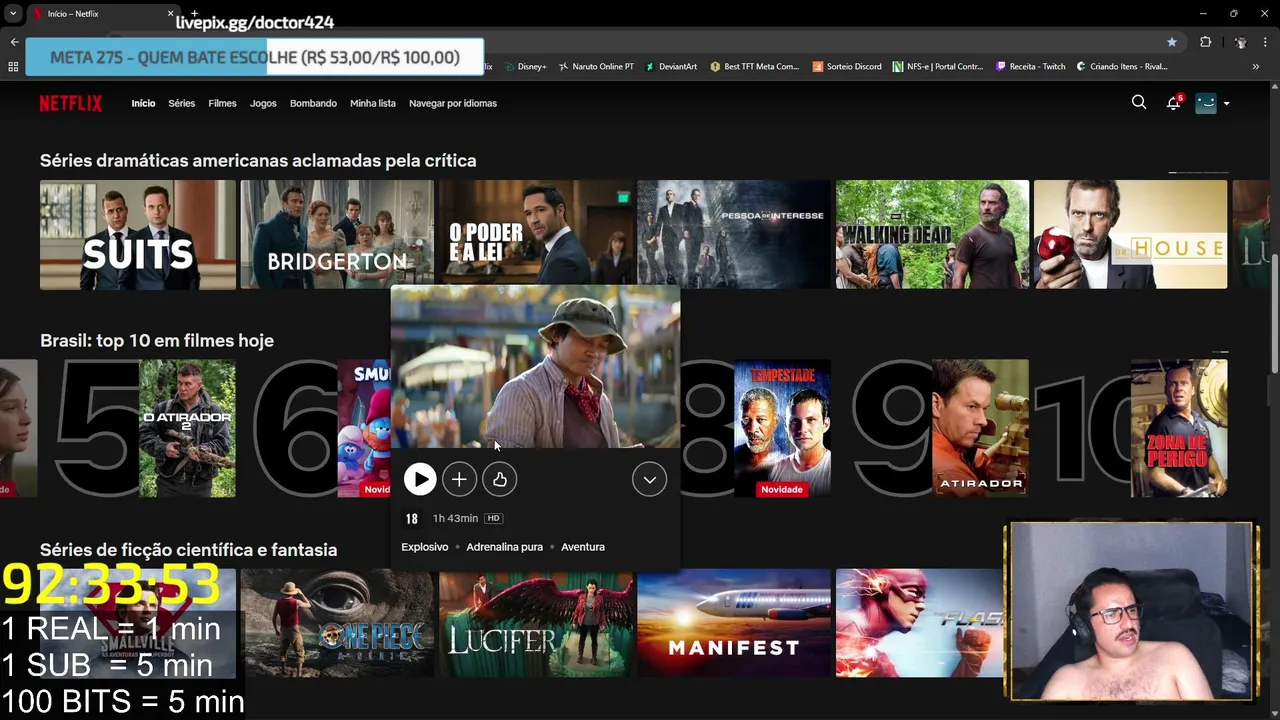Open the Filmes navigation item
1280x720 pixels.
click(x=222, y=103)
